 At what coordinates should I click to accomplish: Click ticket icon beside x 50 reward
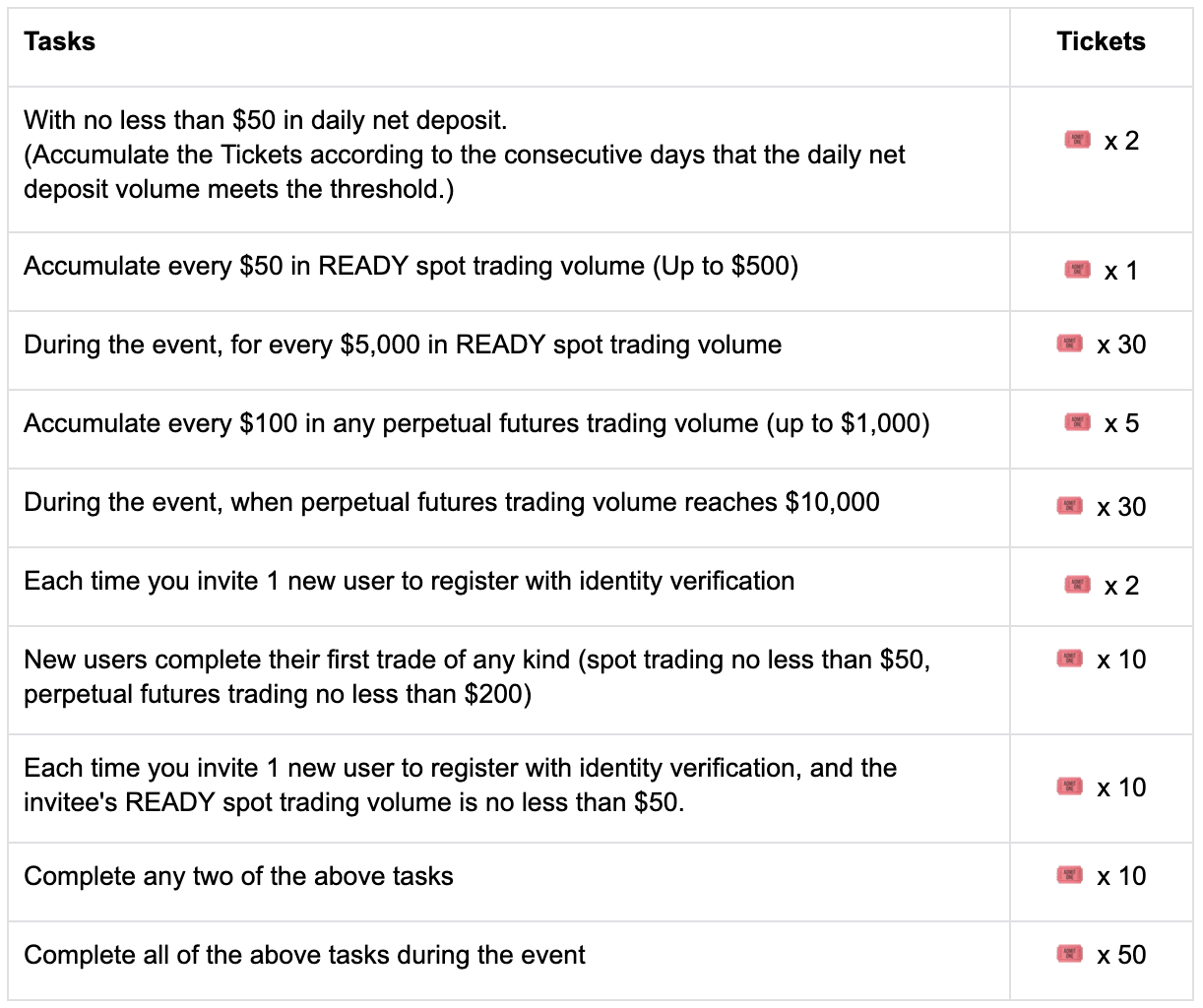(x=1070, y=954)
